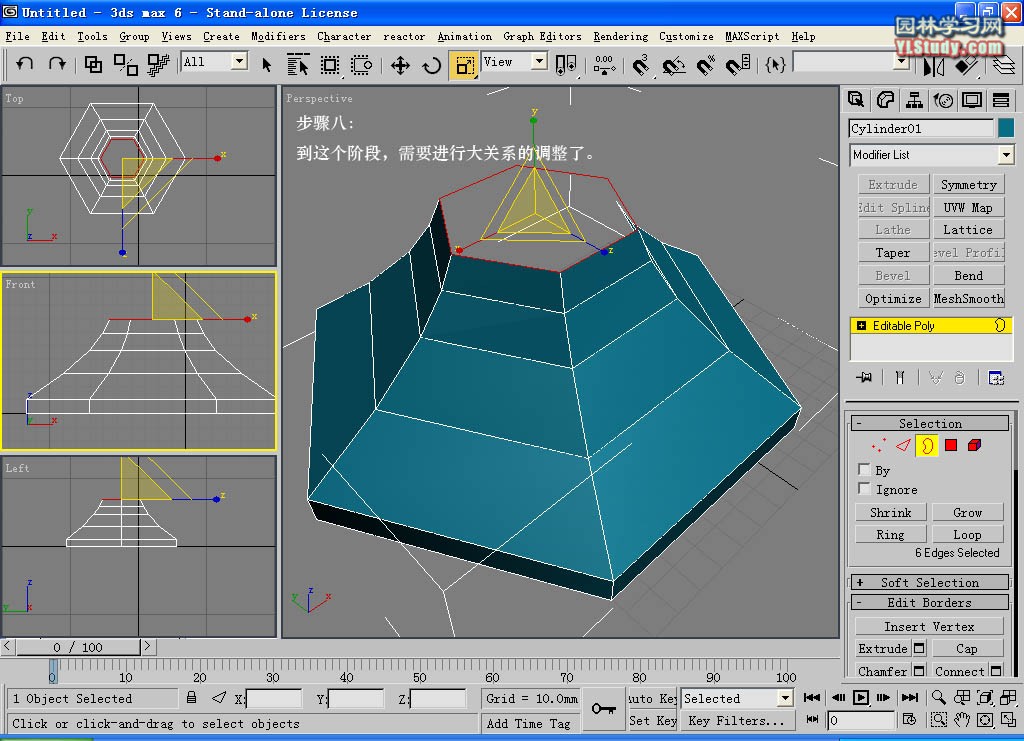Open the Graph Editors menu
The image size is (1024, 741).
coord(542,37)
